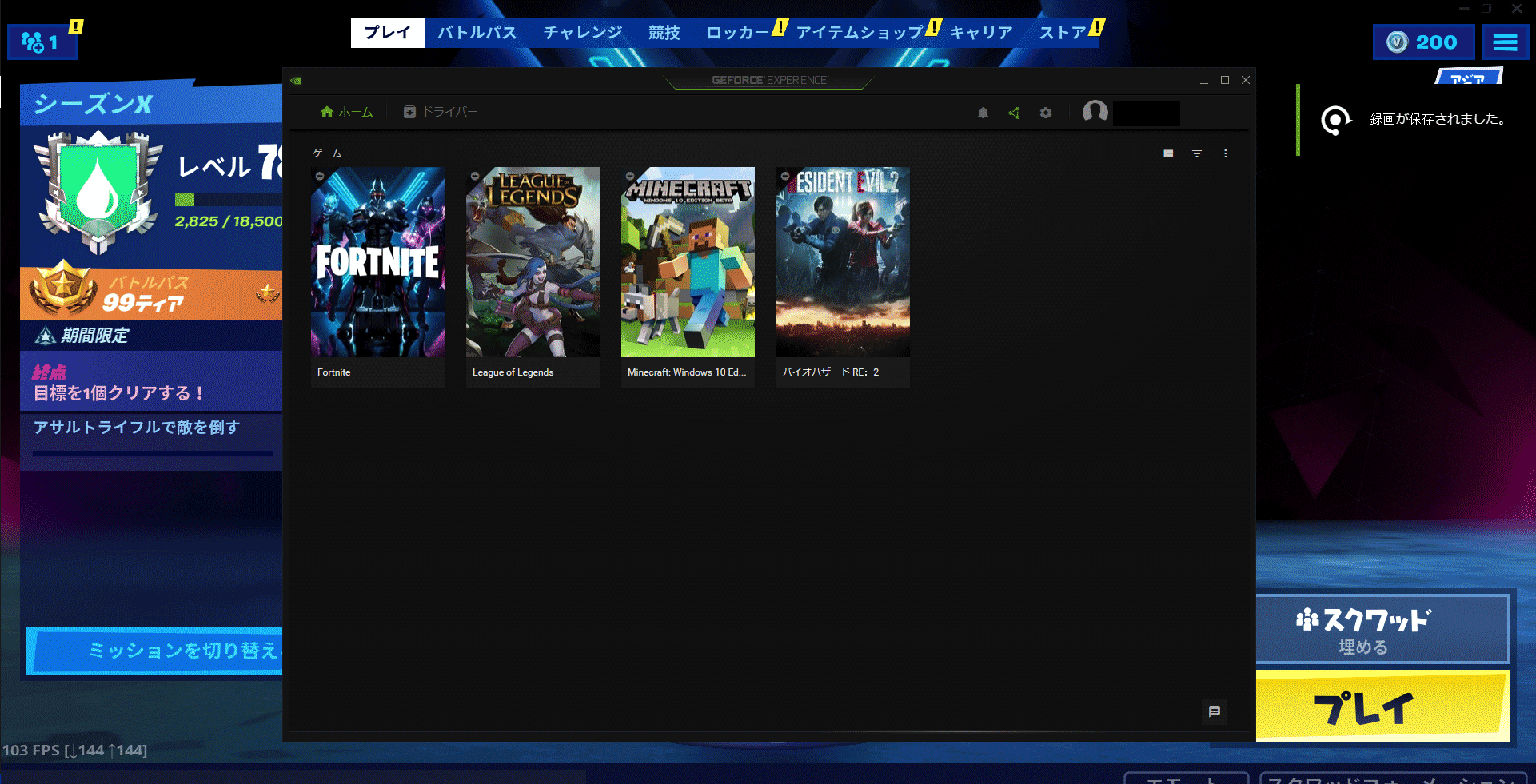Image resolution: width=1536 pixels, height=784 pixels.
Task: Click the スクワッド mode select button
Action: click(1382, 629)
